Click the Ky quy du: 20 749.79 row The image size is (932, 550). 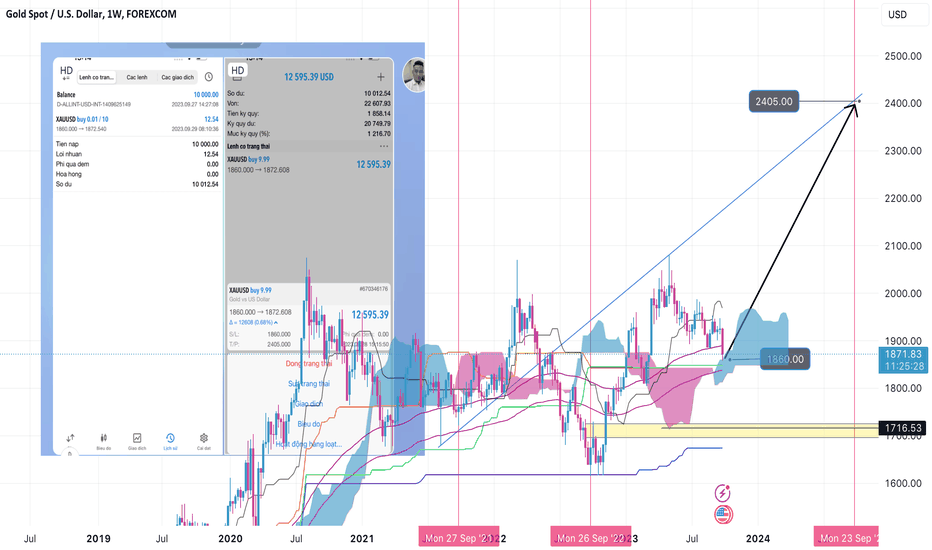point(308,124)
